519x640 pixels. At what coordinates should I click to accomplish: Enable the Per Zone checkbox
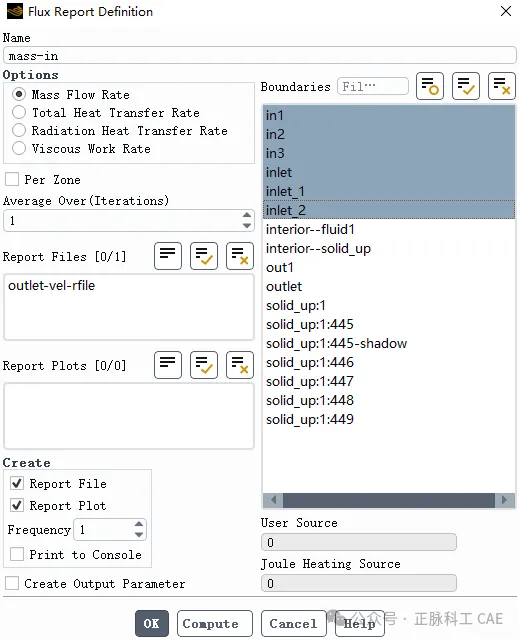click(x=12, y=179)
